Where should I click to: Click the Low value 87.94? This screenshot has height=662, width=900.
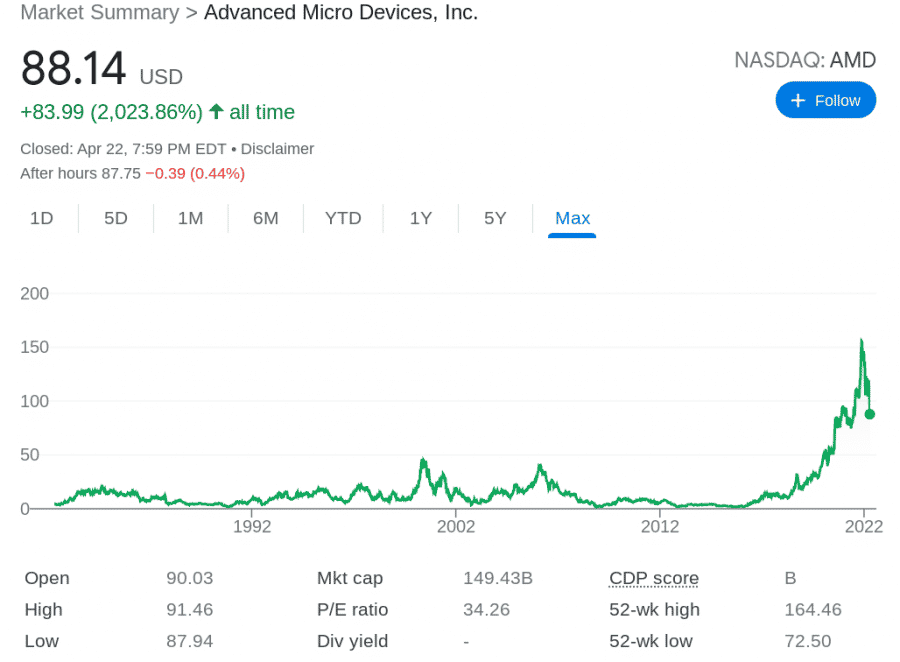point(189,641)
